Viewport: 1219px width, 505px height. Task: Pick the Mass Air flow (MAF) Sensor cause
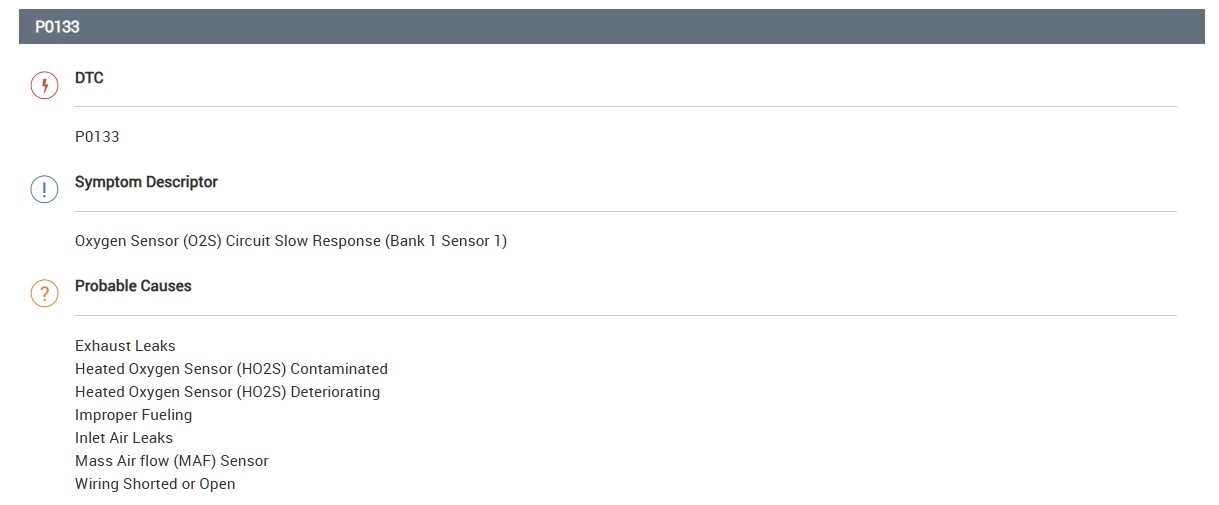(172, 461)
